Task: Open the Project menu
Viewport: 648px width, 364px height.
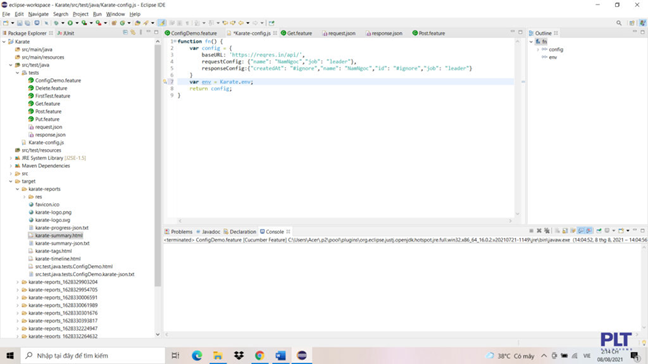Action: pyautogui.click(x=81, y=14)
